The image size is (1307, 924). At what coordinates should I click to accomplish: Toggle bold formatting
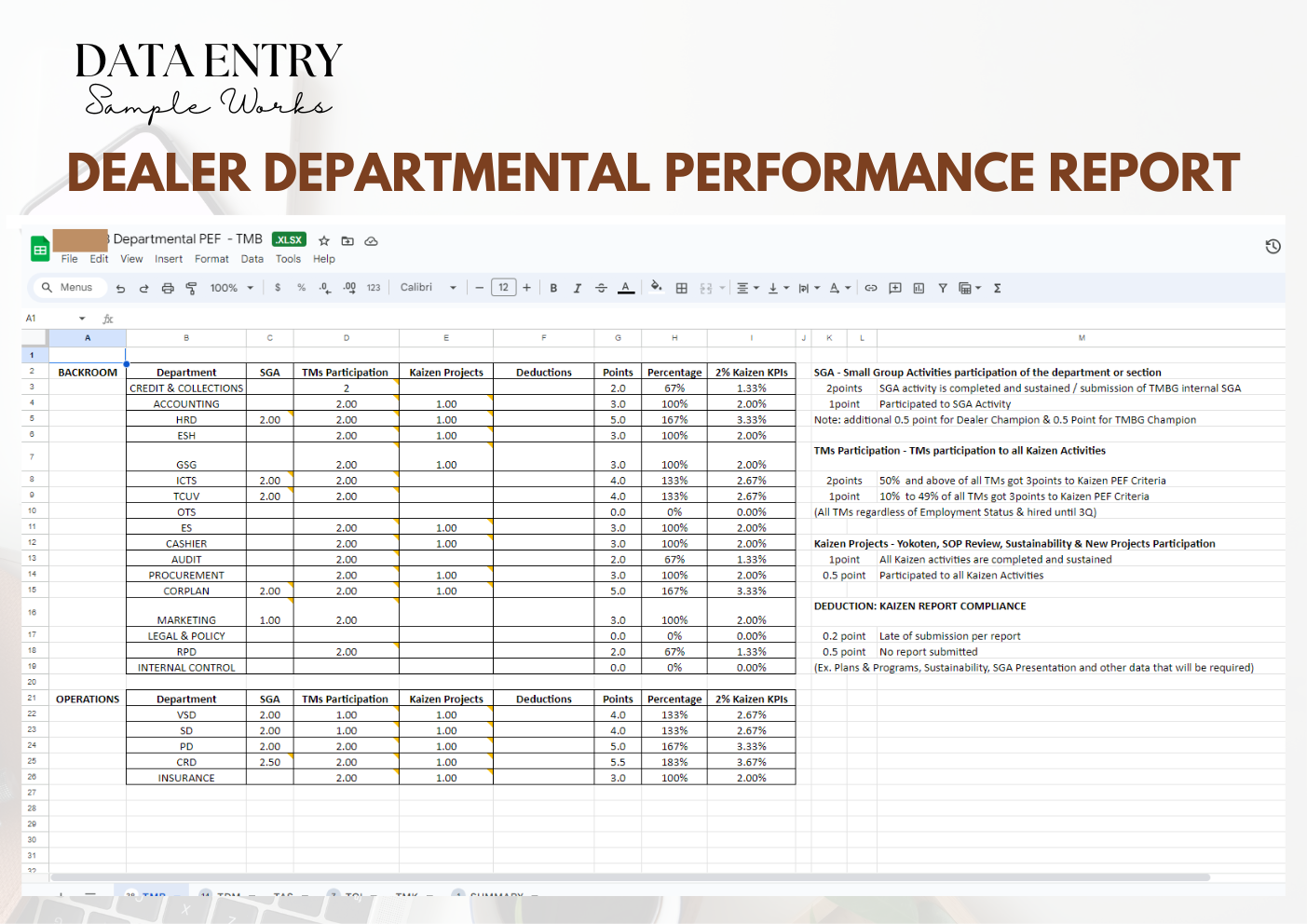553,289
